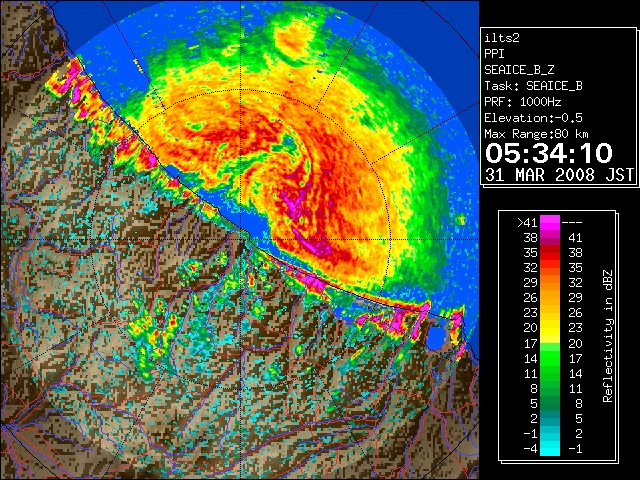Click the '>41' legend value
This screenshot has height=480, width=640.
pyautogui.click(x=527, y=223)
